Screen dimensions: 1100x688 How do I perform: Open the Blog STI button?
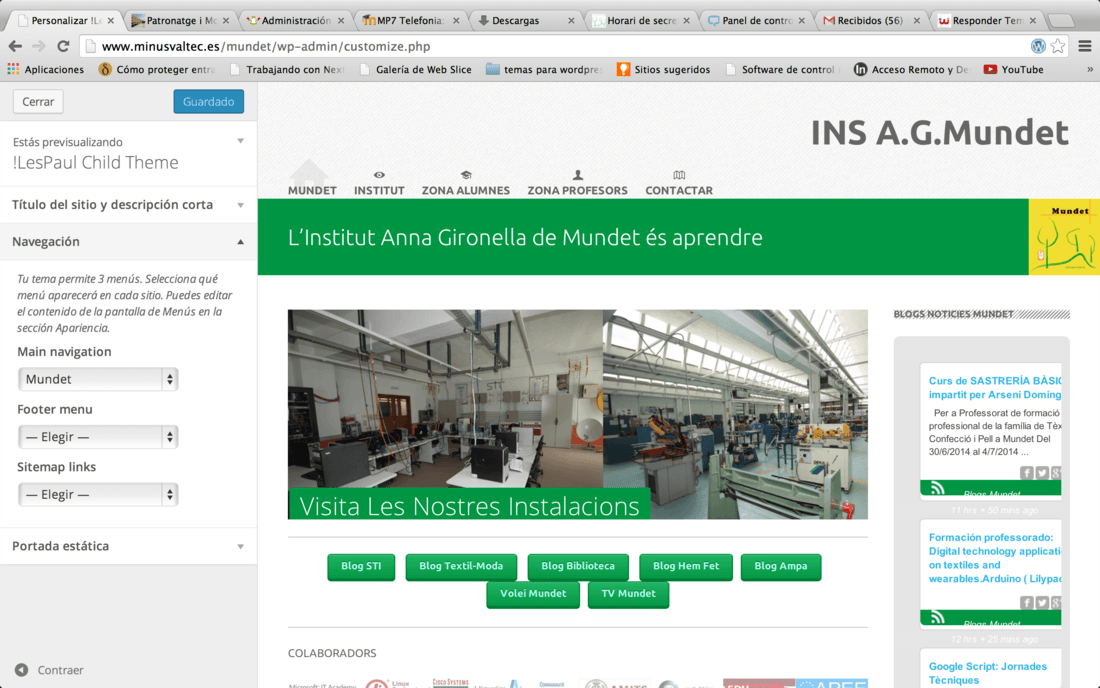[361, 567]
